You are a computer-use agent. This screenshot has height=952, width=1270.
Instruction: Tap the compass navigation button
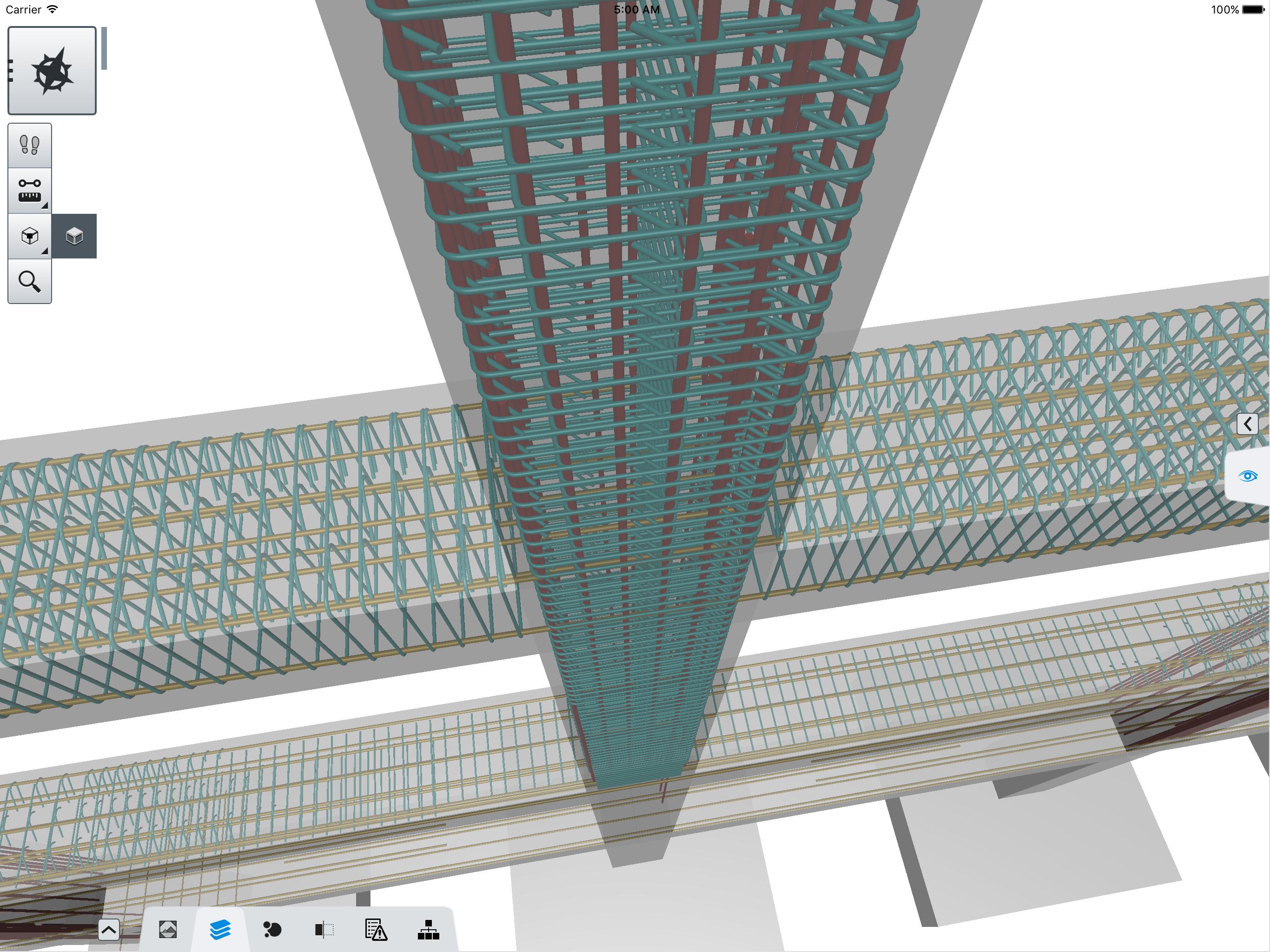[x=52, y=71]
